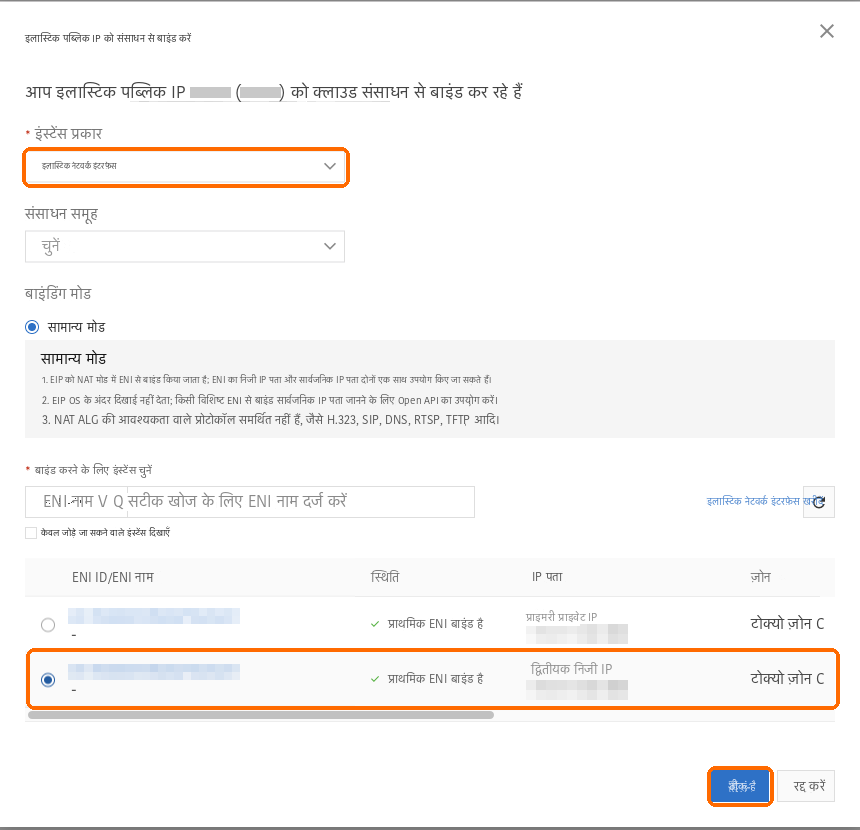Click टोक्यो ज़ोन C in the द्वितीयक निजी IP row
This screenshot has width=860, height=830.
click(x=787, y=679)
